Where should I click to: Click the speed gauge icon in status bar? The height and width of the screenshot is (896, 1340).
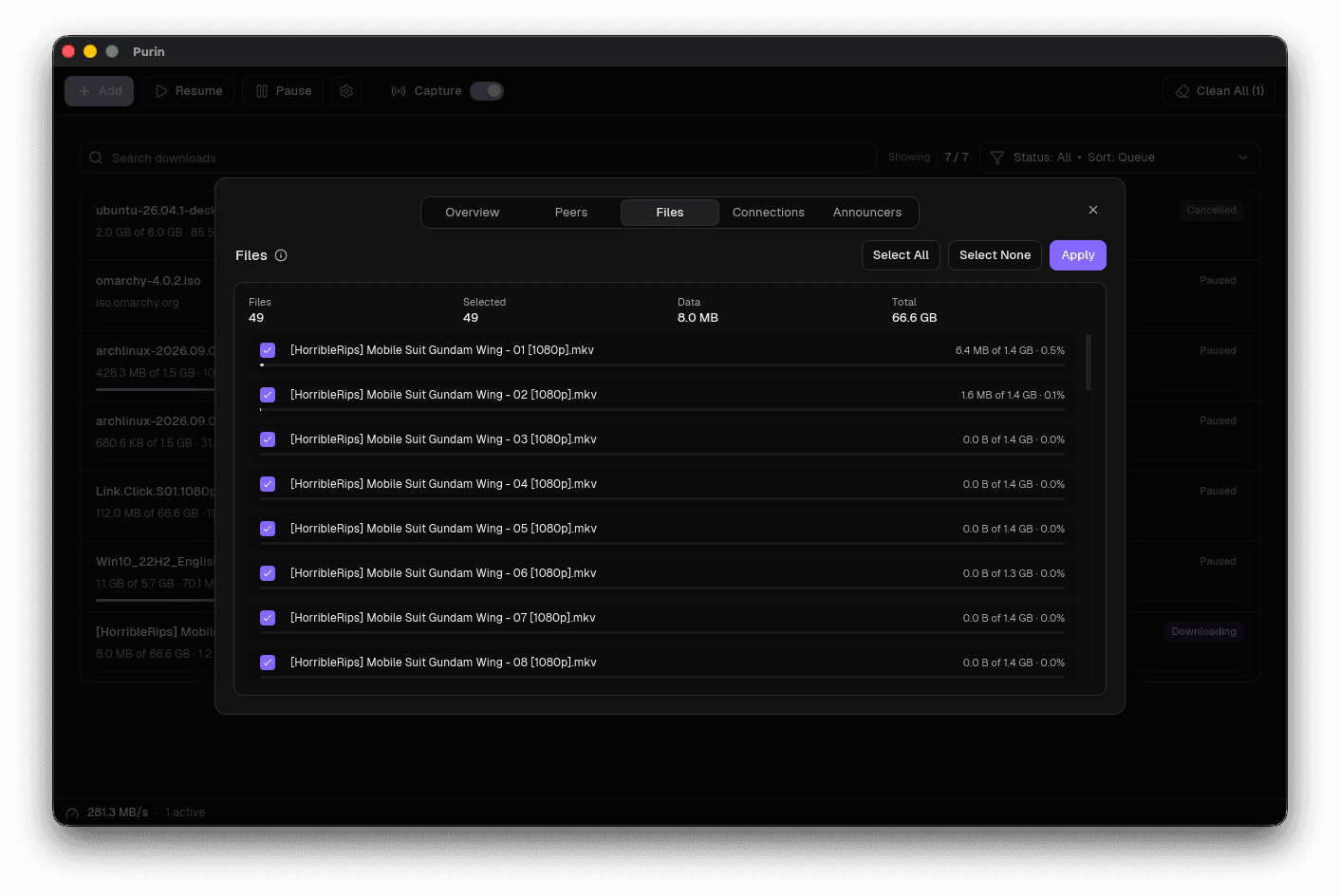(72, 813)
